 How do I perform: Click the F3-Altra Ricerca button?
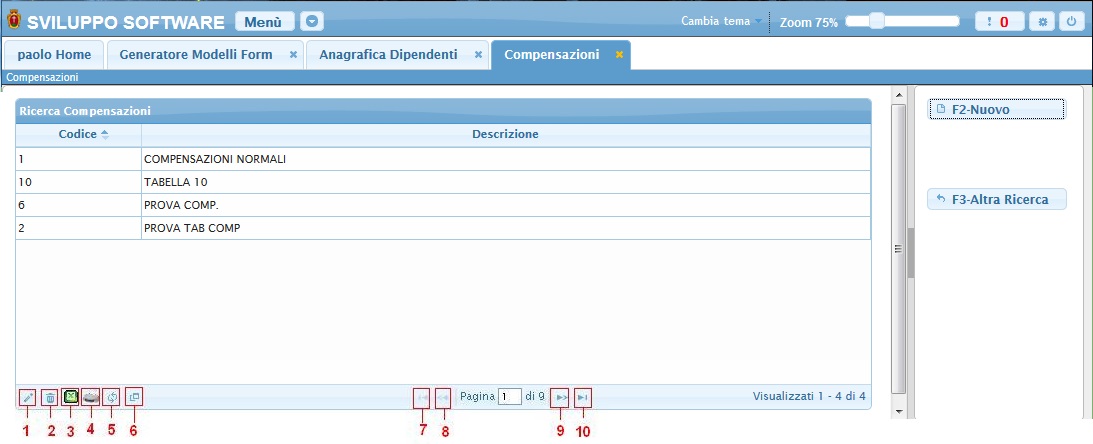point(996,199)
